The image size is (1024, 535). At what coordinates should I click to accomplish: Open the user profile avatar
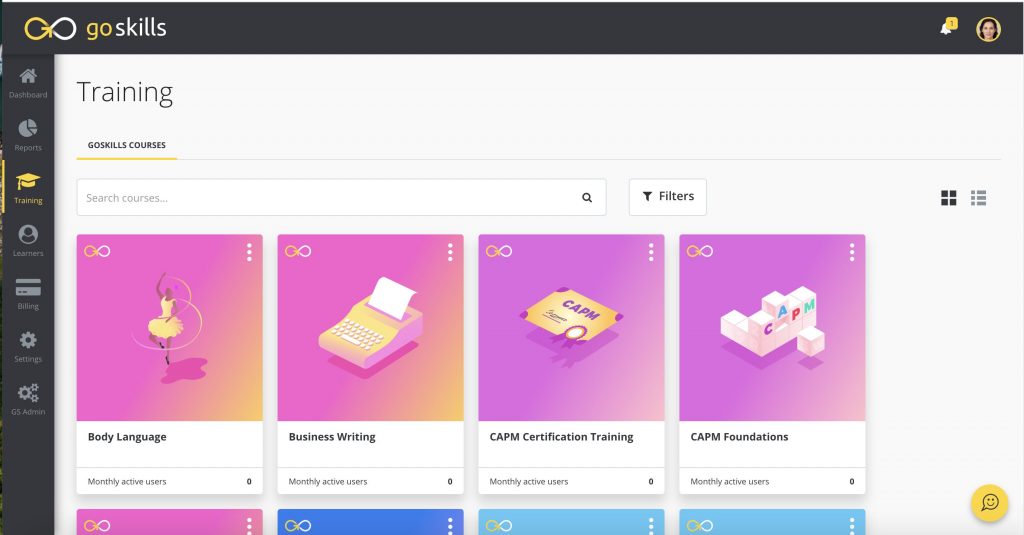click(988, 29)
